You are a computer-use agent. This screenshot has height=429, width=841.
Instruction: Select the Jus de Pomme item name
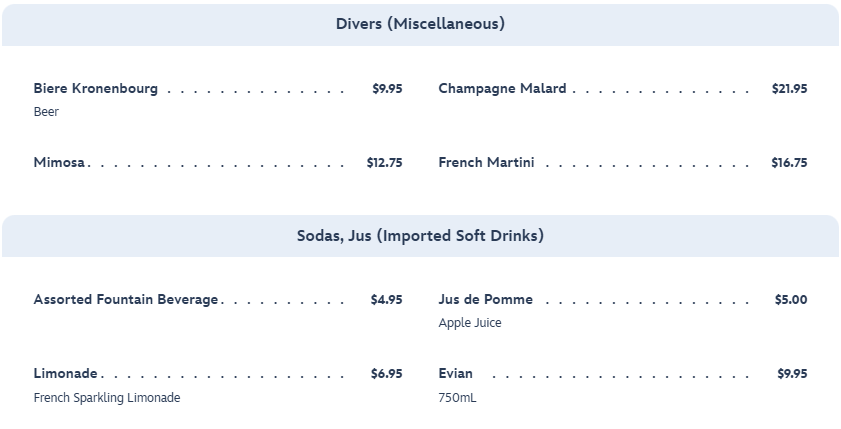pos(485,300)
